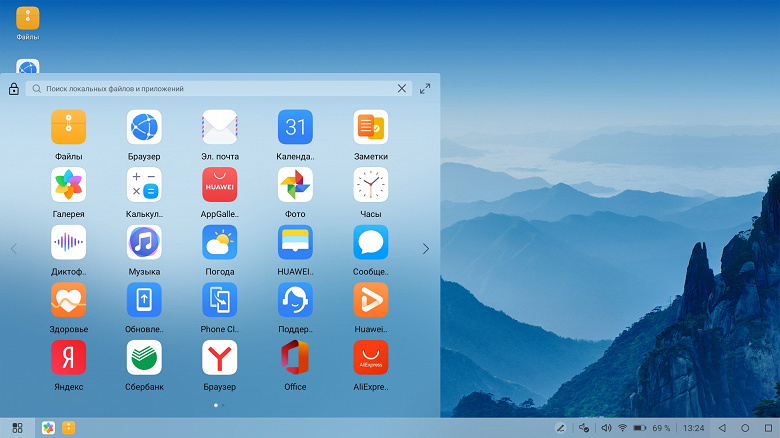The height and width of the screenshot is (438, 780).
Task: Toggle the launcher lock icon
Action: pyautogui.click(x=13, y=89)
